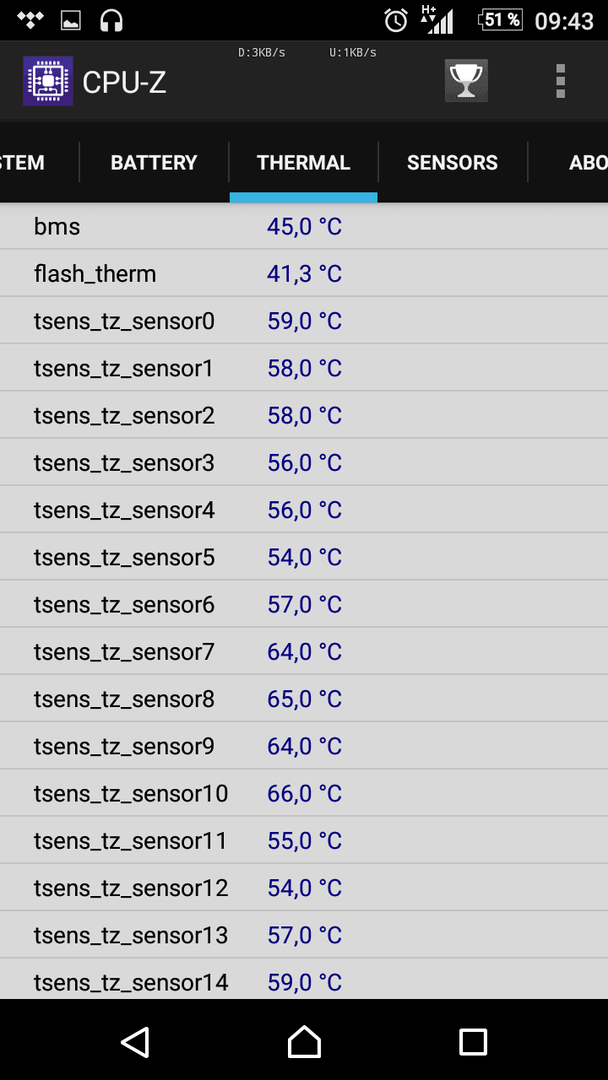Select the THERMAL tab
This screenshot has width=608, height=1080.
coord(304,163)
